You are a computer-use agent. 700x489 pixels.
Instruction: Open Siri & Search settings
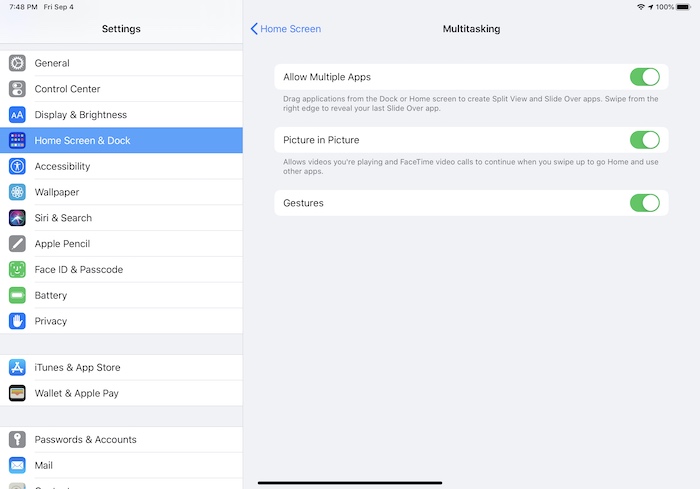click(121, 218)
